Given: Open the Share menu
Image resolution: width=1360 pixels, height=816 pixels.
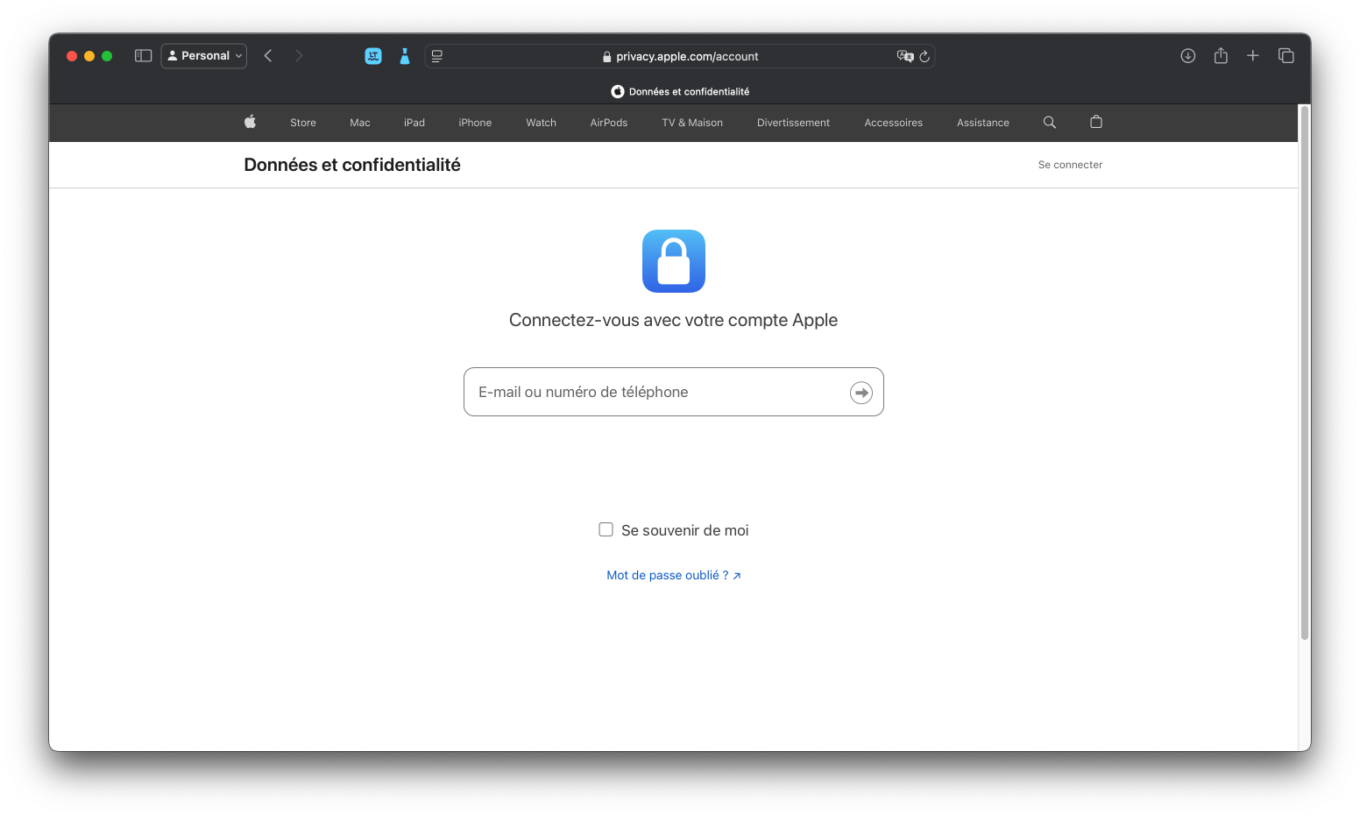Looking at the screenshot, I should pyautogui.click(x=1221, y=56).
